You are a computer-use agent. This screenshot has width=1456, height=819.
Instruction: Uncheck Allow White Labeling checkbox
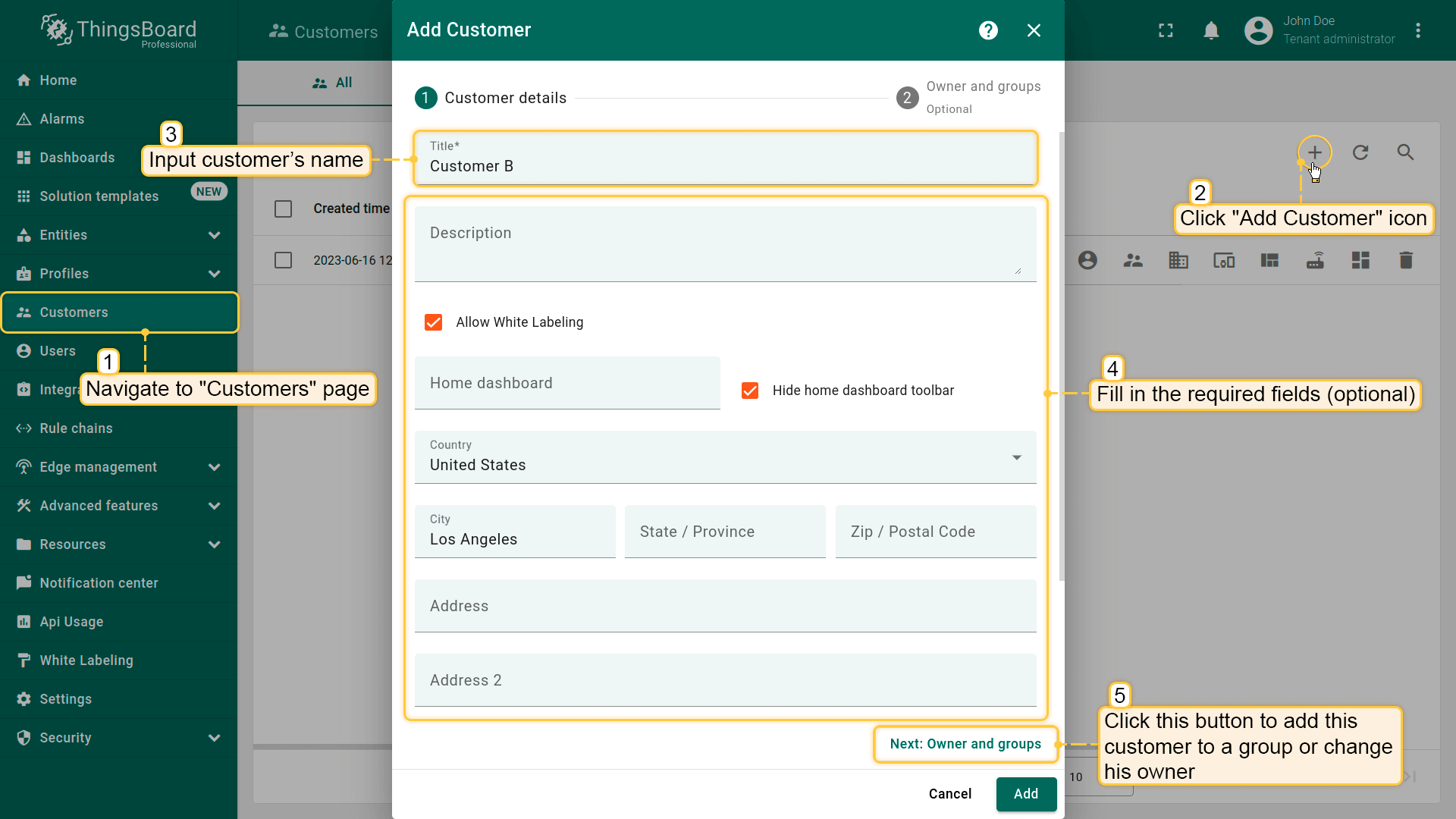(434, 322)
